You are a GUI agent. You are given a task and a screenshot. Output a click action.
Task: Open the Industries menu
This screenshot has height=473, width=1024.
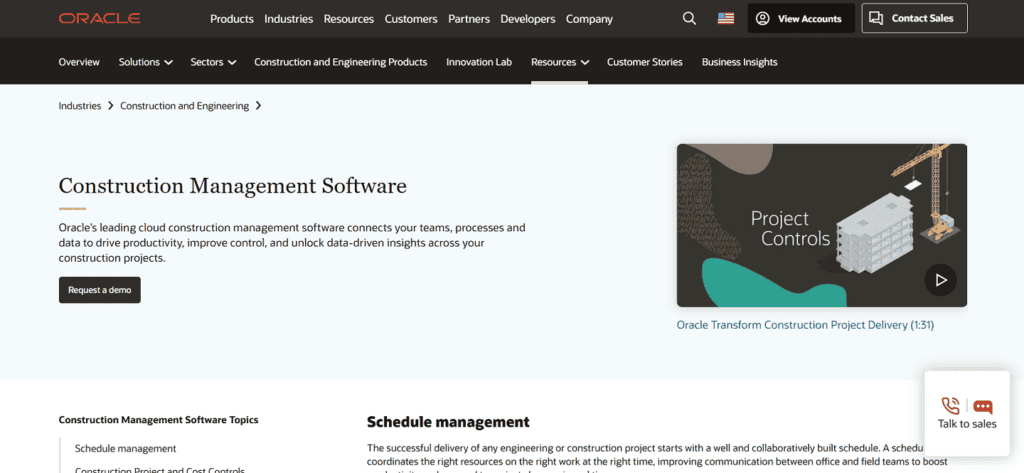click(x=289, y=19)
